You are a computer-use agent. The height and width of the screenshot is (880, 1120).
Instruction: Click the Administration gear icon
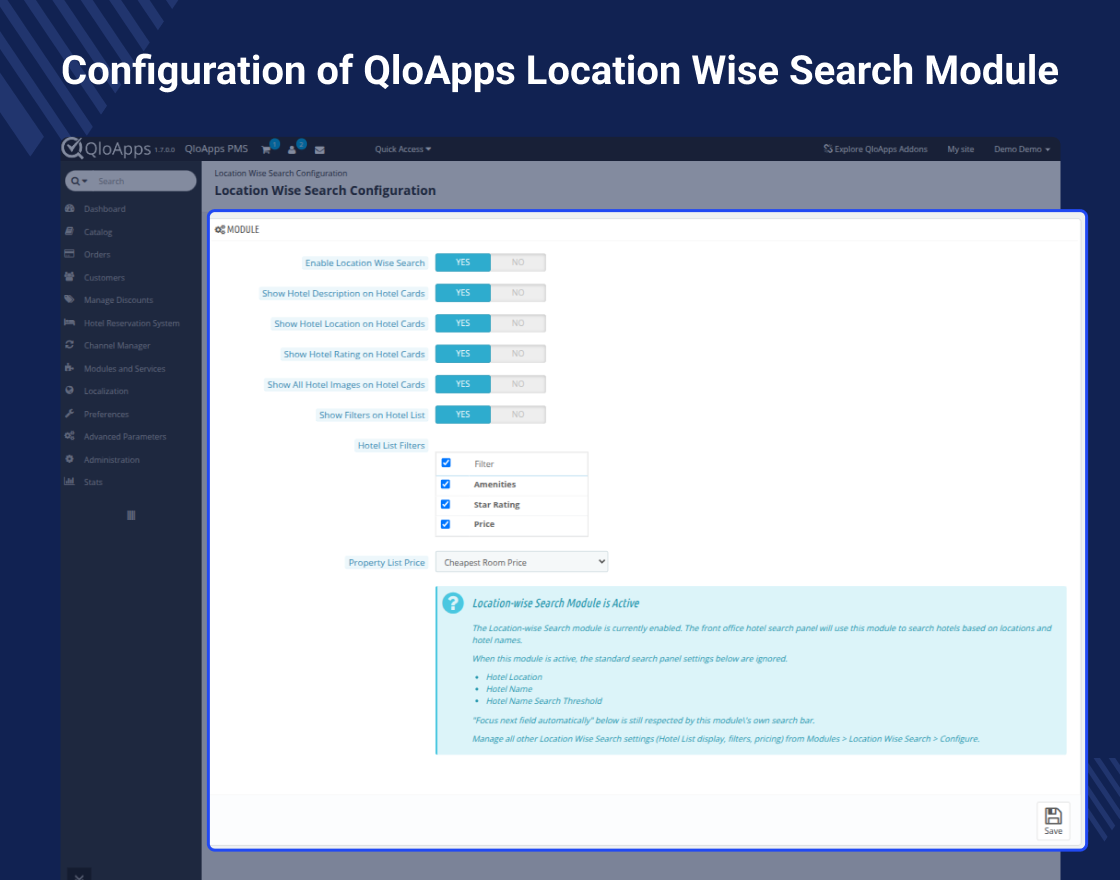tap(69, 459)
